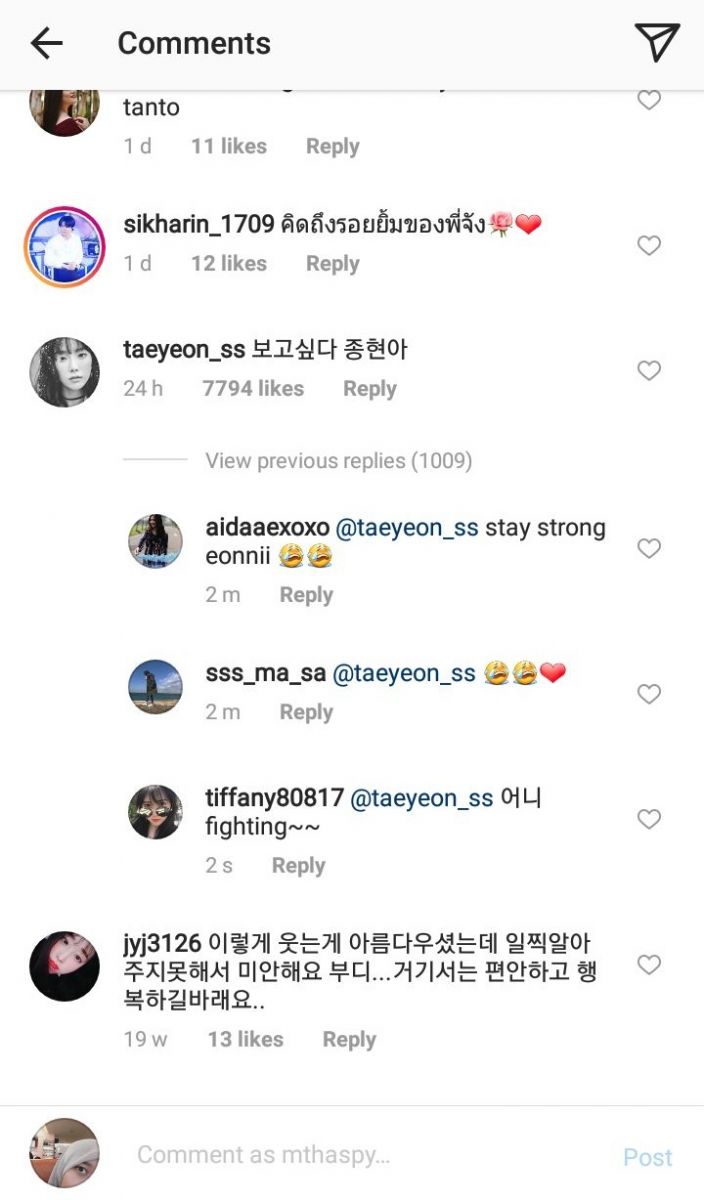This screenshot has width=704, height=1200.
Task: Heart the aidaaexoxo reply
Action: [649, 548]
